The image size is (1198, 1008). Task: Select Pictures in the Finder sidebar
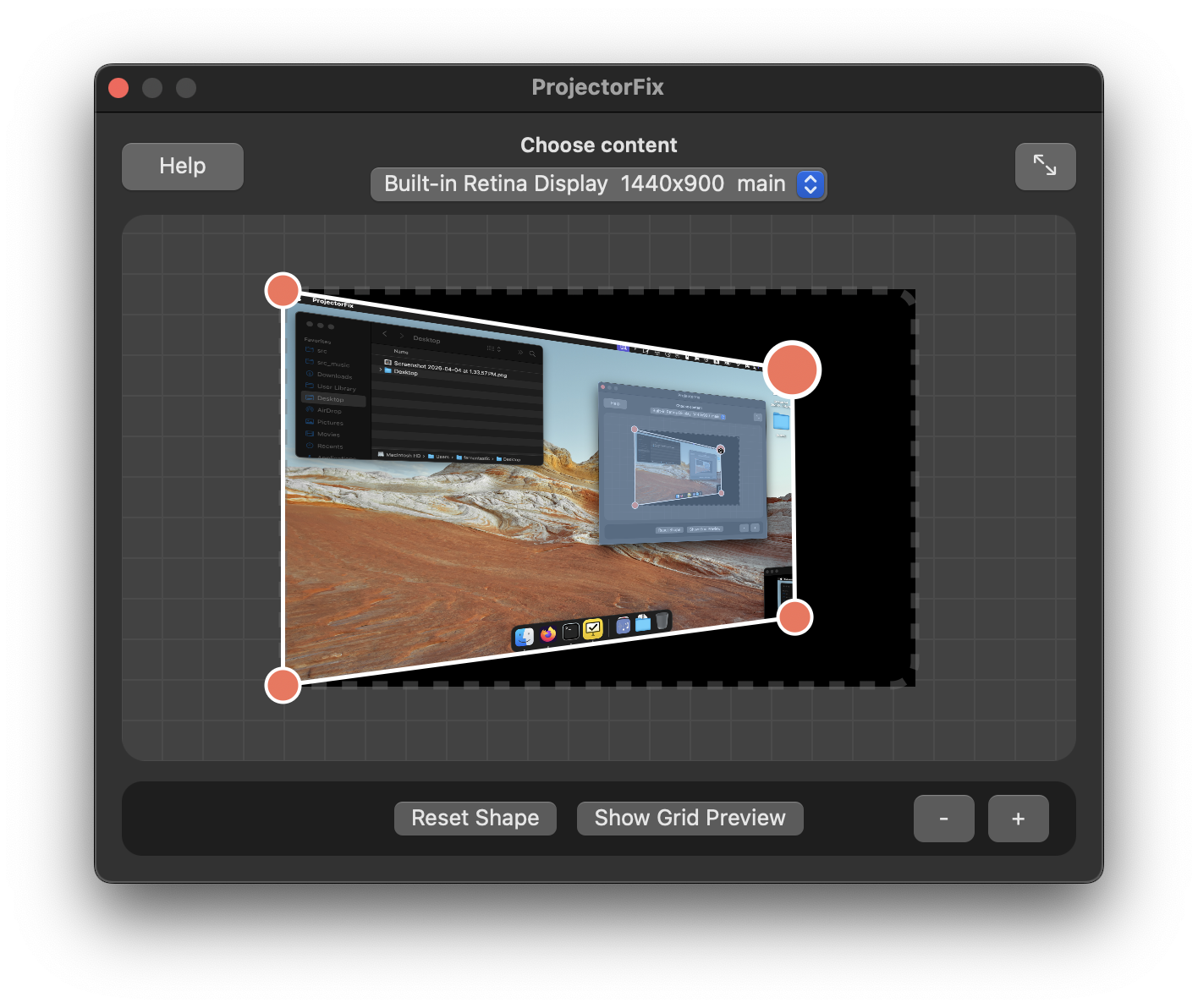pyautogui.click(x=329, y=423)
